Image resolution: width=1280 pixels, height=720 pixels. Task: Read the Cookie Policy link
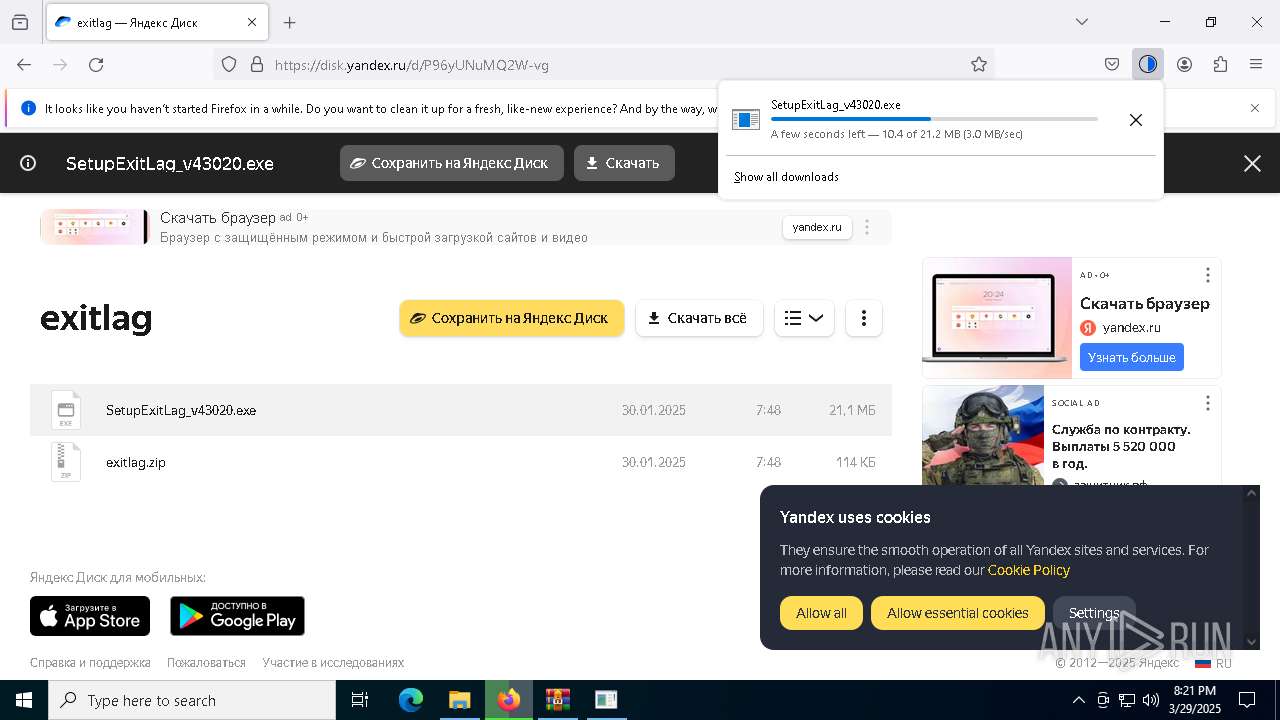pyautogui.click(x=1029, y=570)
